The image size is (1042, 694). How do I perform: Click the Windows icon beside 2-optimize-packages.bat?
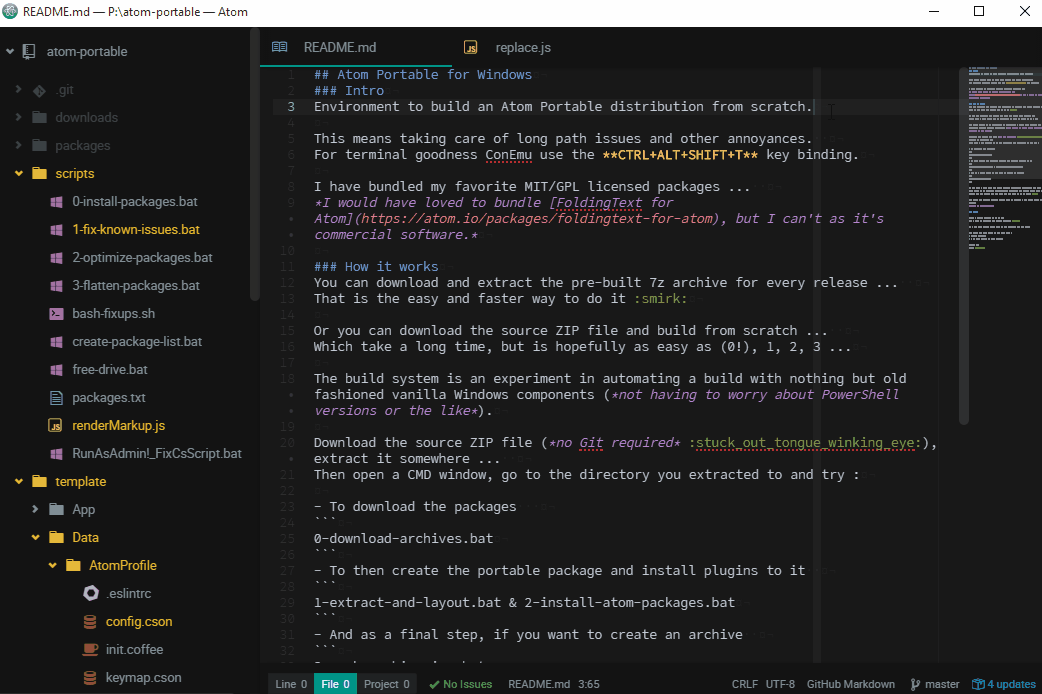click(56, 257)
